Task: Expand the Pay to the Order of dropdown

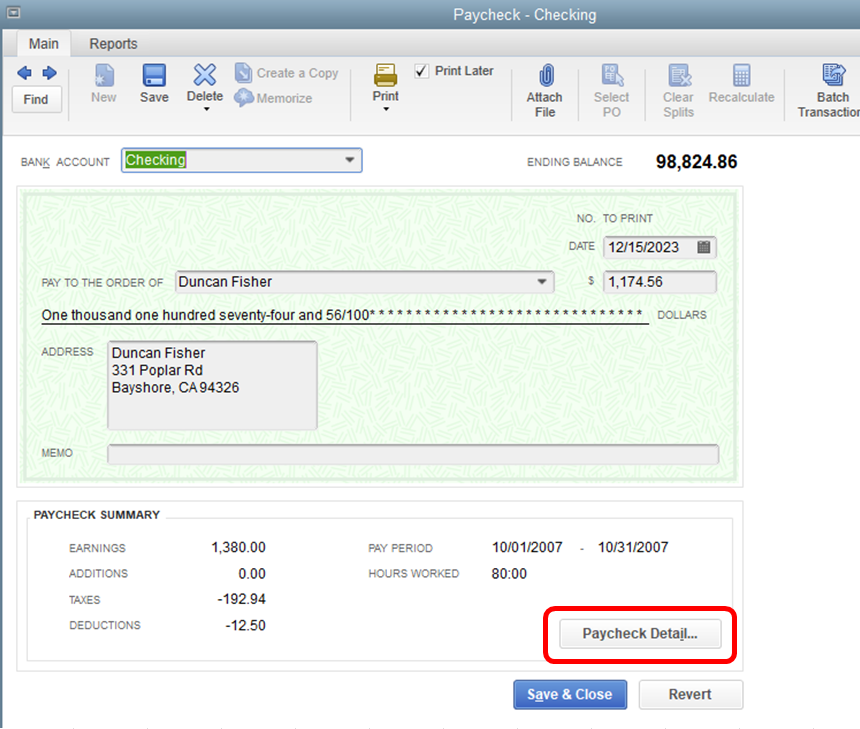Action: coord(541,282)
